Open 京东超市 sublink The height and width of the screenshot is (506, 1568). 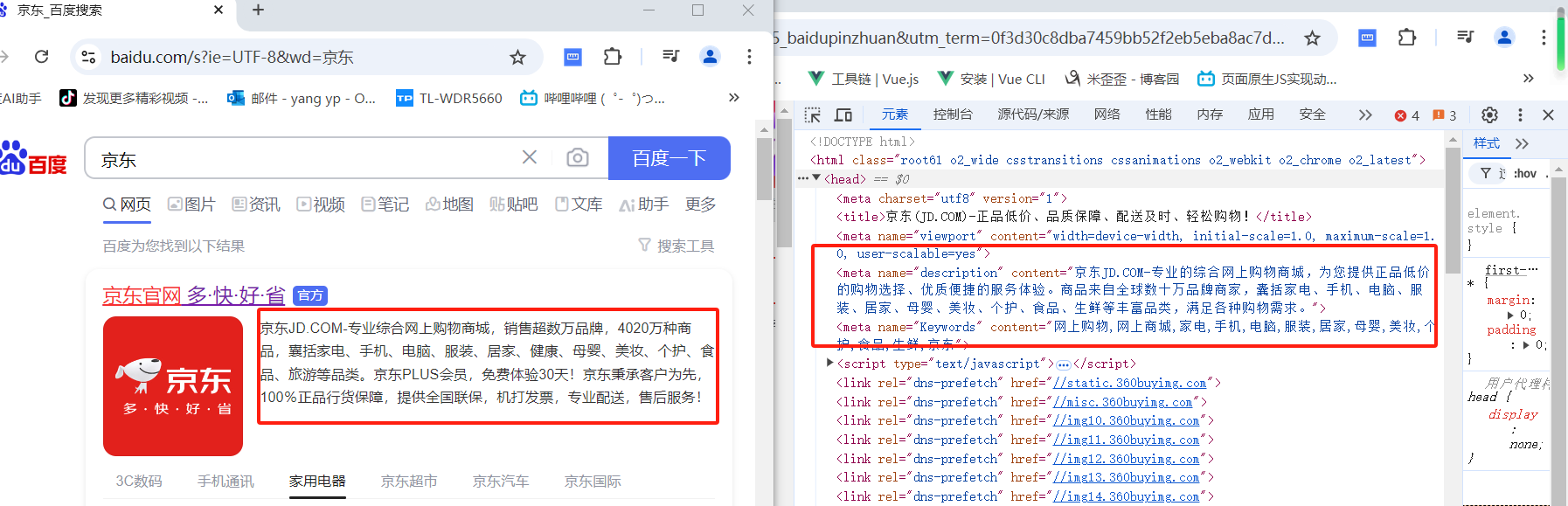(x=409, y=482)
